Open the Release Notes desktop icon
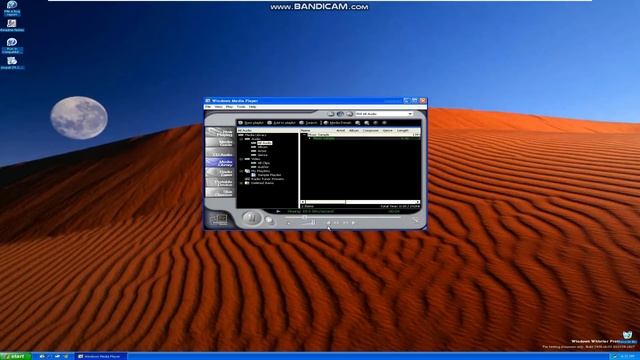This screenshot has height=360, width=640. [12, 25]
